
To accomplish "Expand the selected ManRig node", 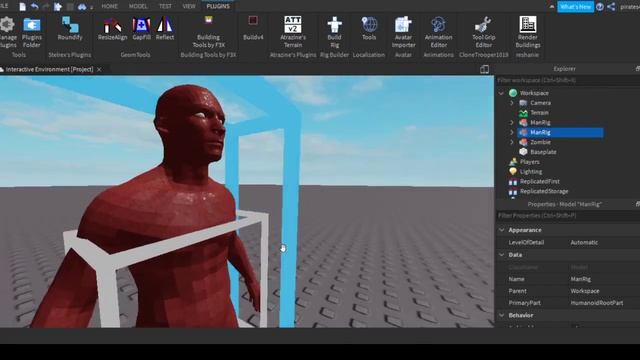I will point(512,132).
